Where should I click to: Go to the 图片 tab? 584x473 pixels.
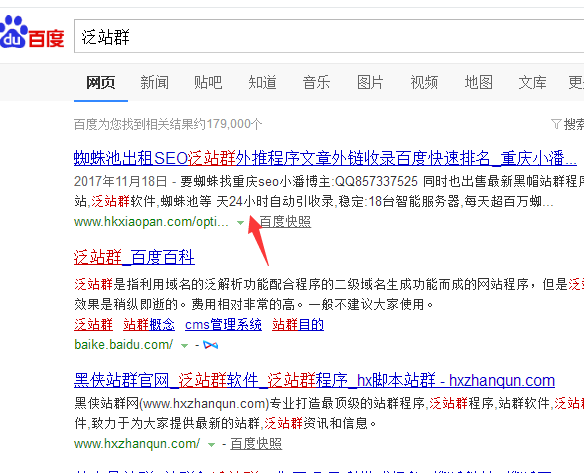coord(370,82)
